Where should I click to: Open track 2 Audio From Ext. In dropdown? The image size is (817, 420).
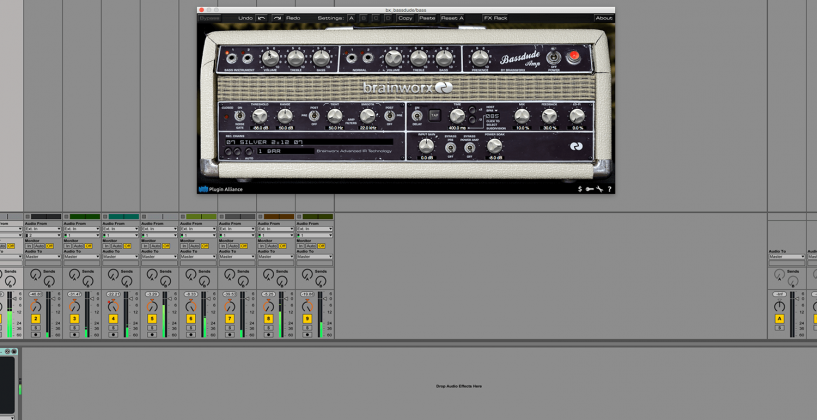42,229
